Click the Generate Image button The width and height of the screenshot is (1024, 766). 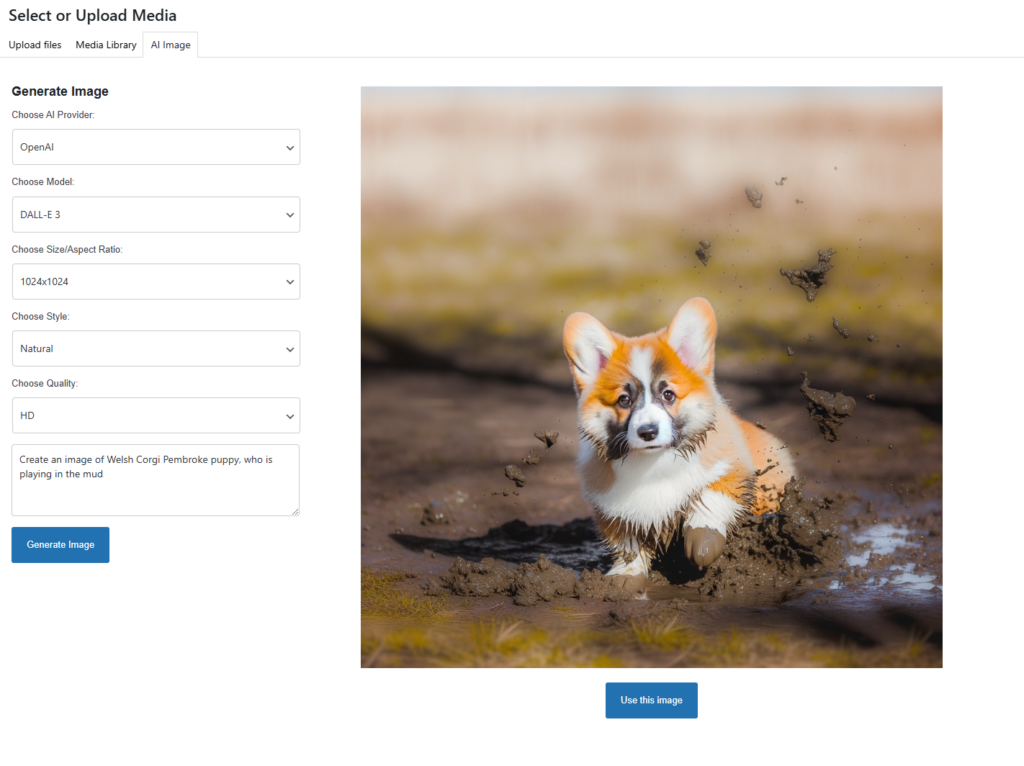pyautogui.click(x=60, y=545)
